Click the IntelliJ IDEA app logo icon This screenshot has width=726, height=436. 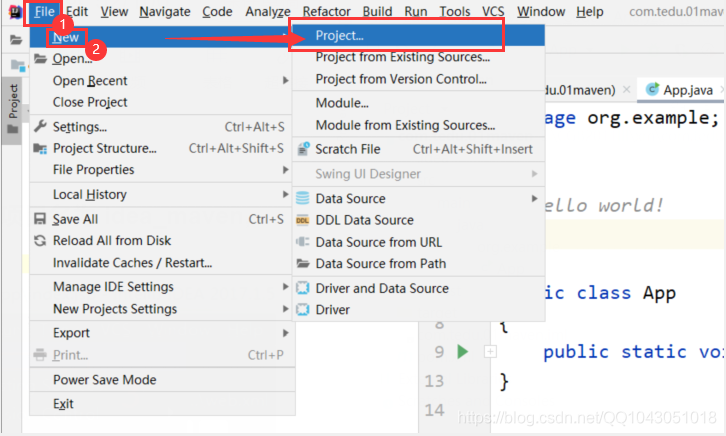tap(14, 12)
